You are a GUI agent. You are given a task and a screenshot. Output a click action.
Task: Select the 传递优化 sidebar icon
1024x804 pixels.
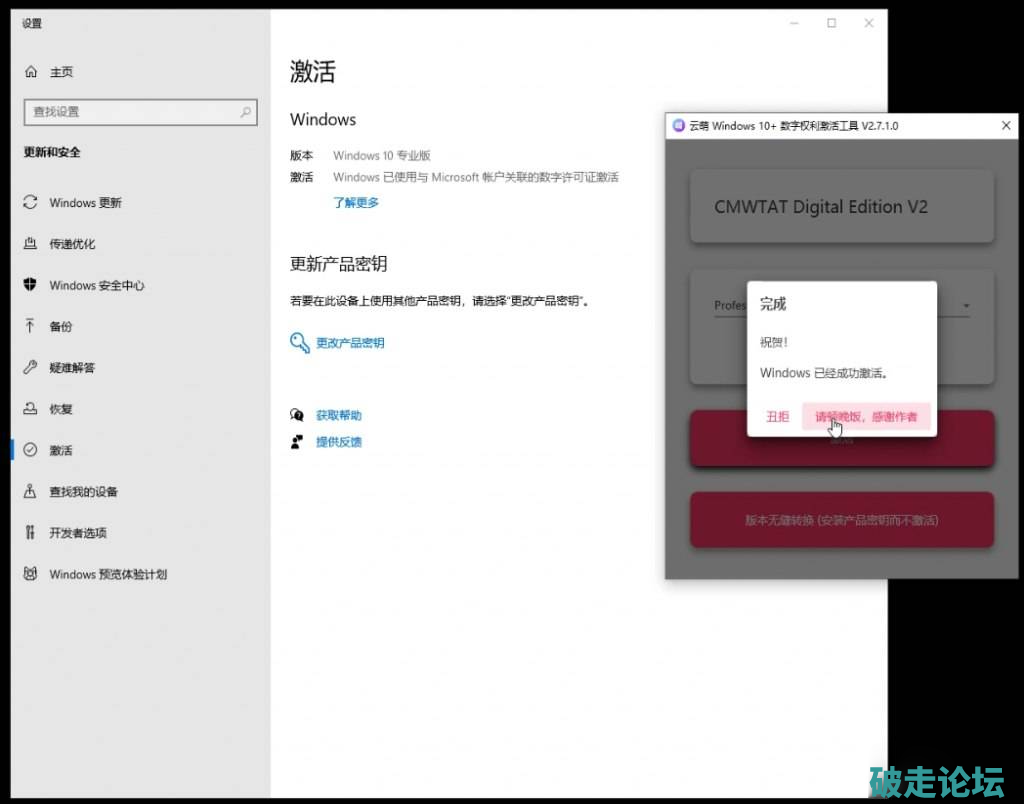(30, 244)
